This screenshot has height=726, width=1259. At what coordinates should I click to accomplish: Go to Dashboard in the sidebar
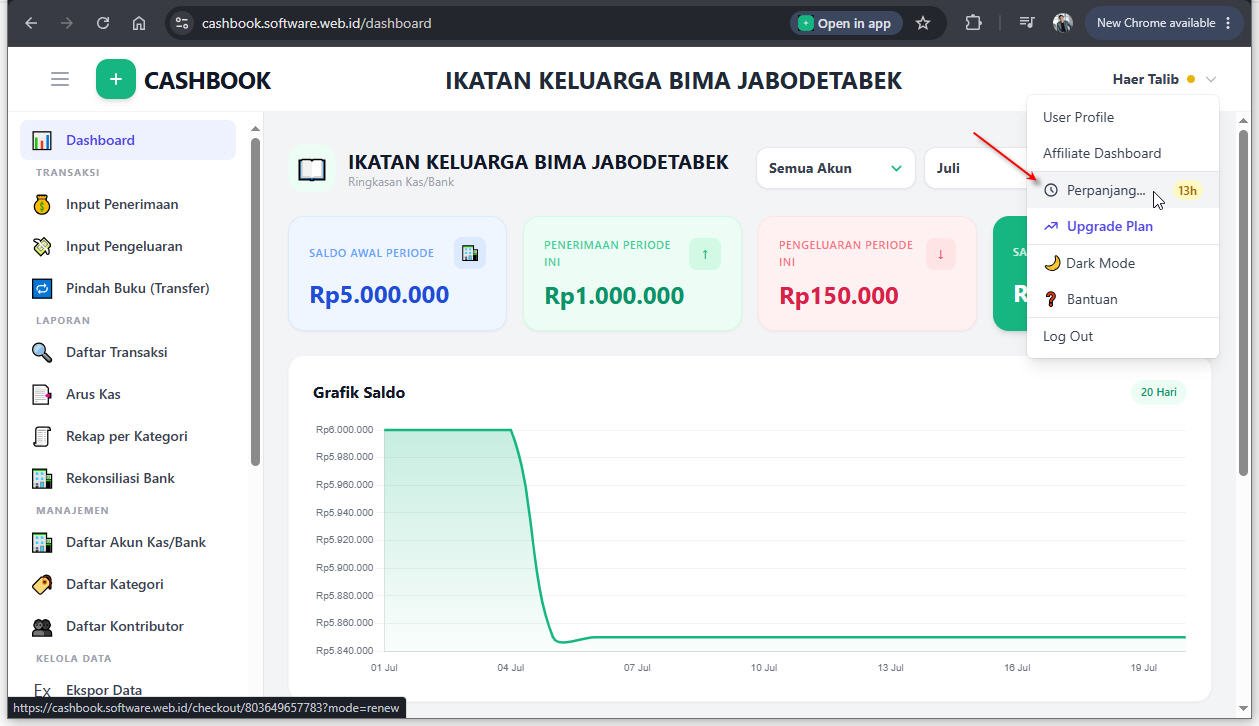click(x=128, y=140)
